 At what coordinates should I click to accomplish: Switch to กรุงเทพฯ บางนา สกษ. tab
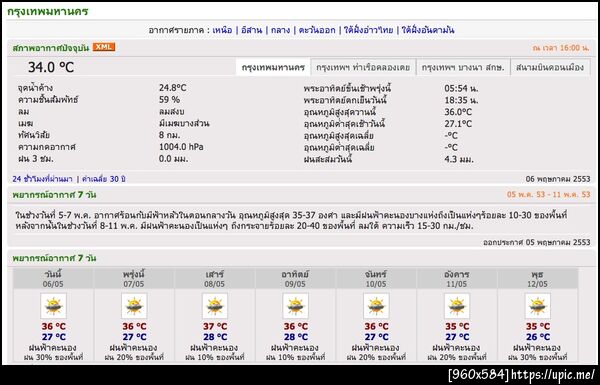[x=463, y=67]
